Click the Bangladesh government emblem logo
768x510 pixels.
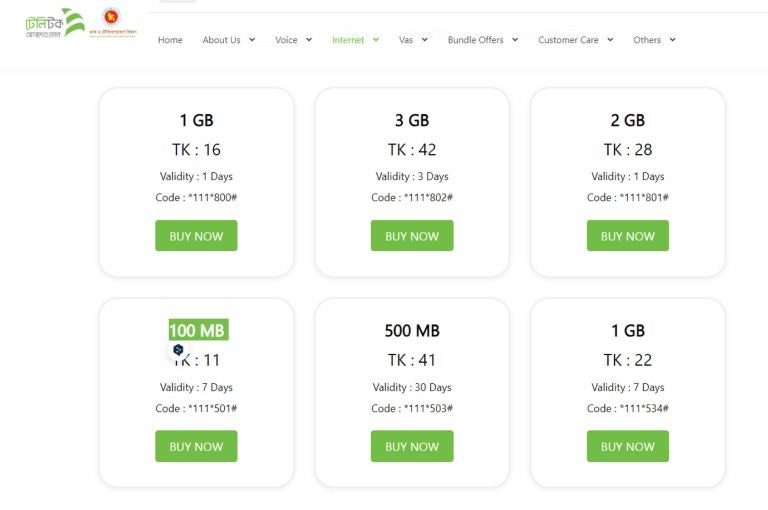[x=113, y=22]
